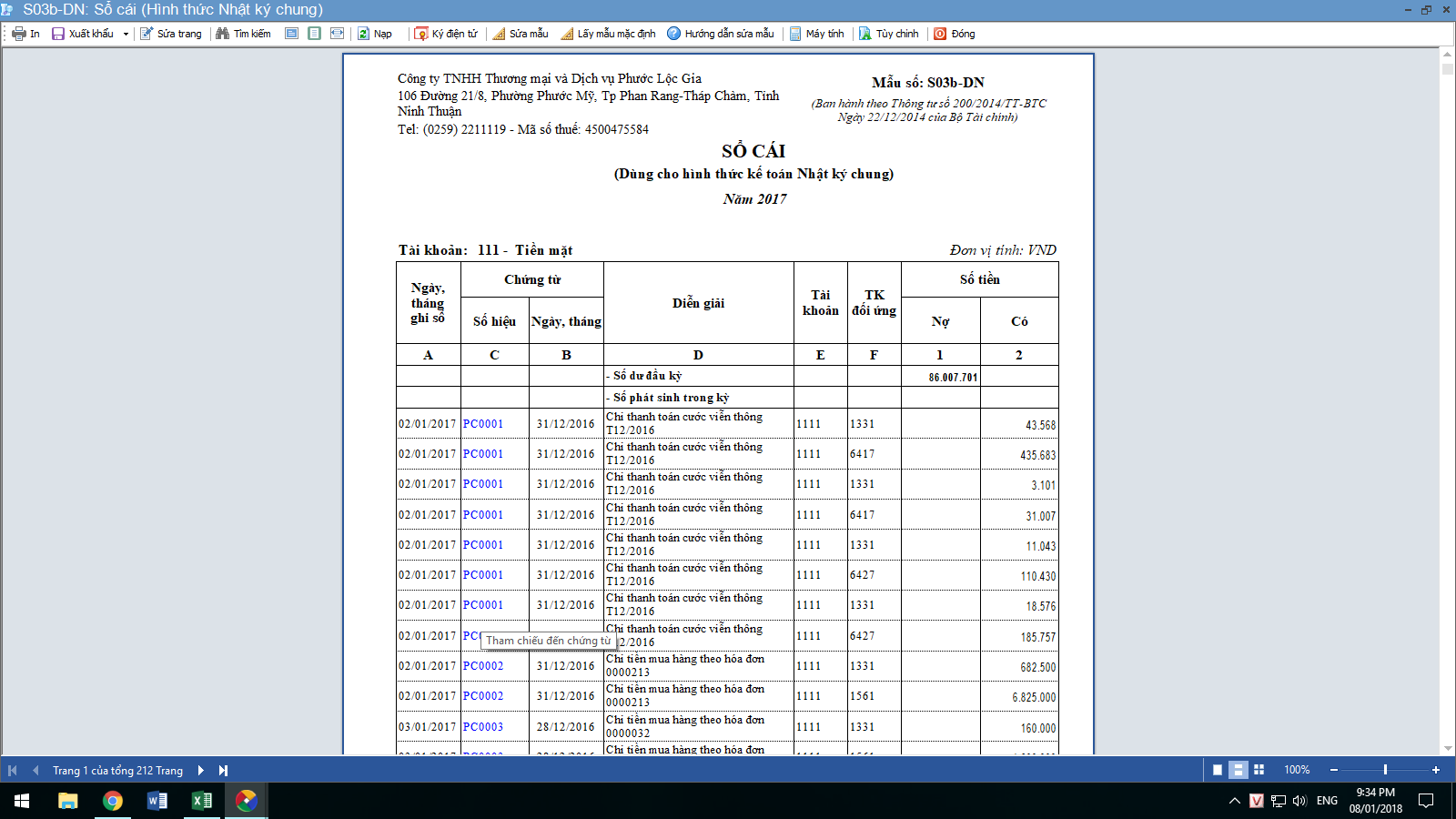
Task: Click the taskbar clock showing 9:34 PM
Action: [1375, 801]
